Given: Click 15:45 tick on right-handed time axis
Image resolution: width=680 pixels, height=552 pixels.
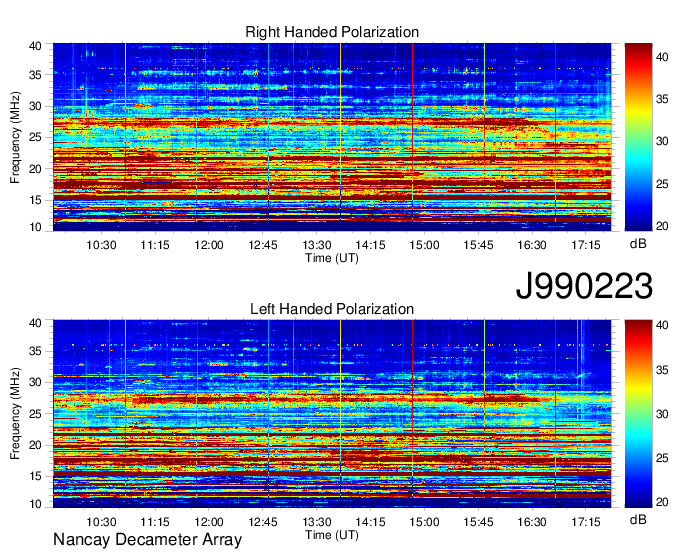Looking at the screenshot, I should click(x=478, y=245).
